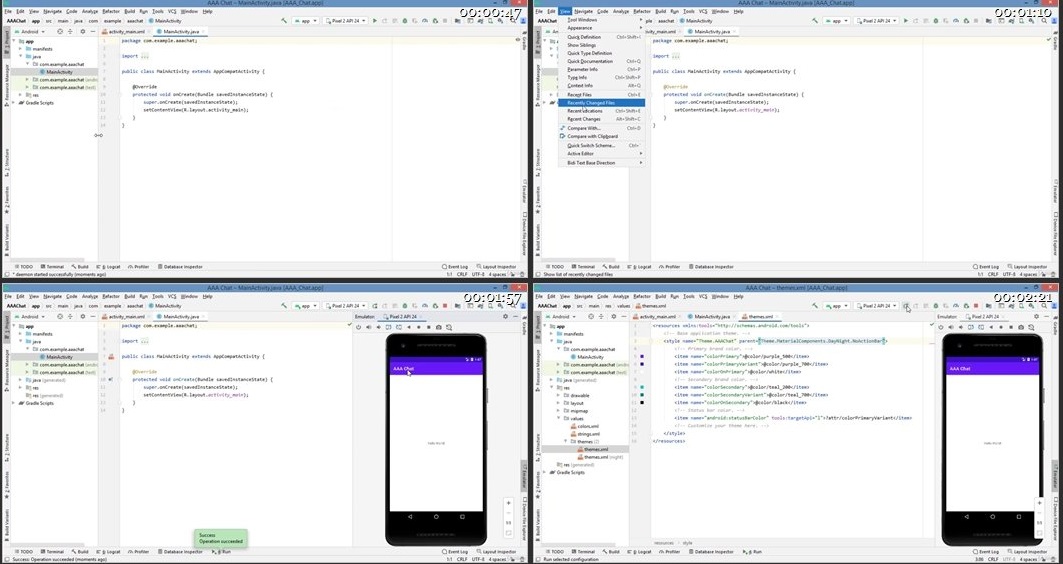Open the Android project view dropdown in the 00:00:47 frame
Image resolution: width=1063 pixels, height=564 pixels.
click(x=29, y=31)
